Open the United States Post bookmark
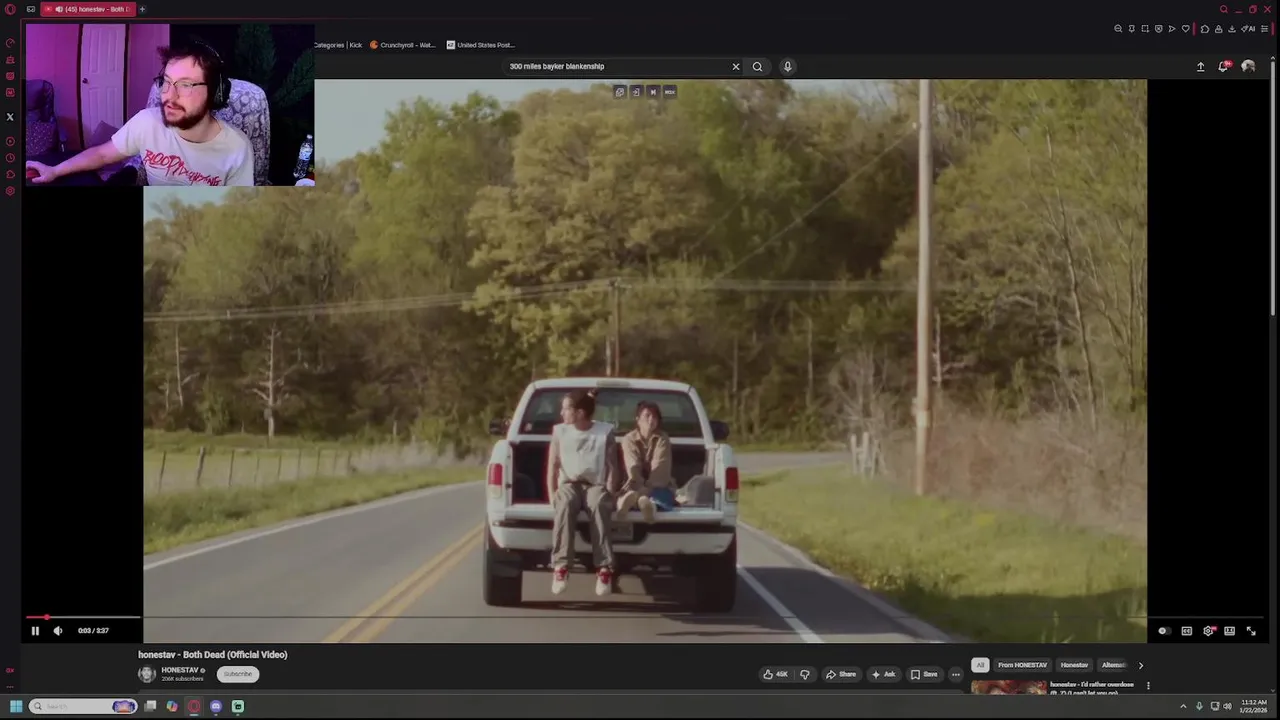Screen dimensions: 1280x720 point(481,45)
